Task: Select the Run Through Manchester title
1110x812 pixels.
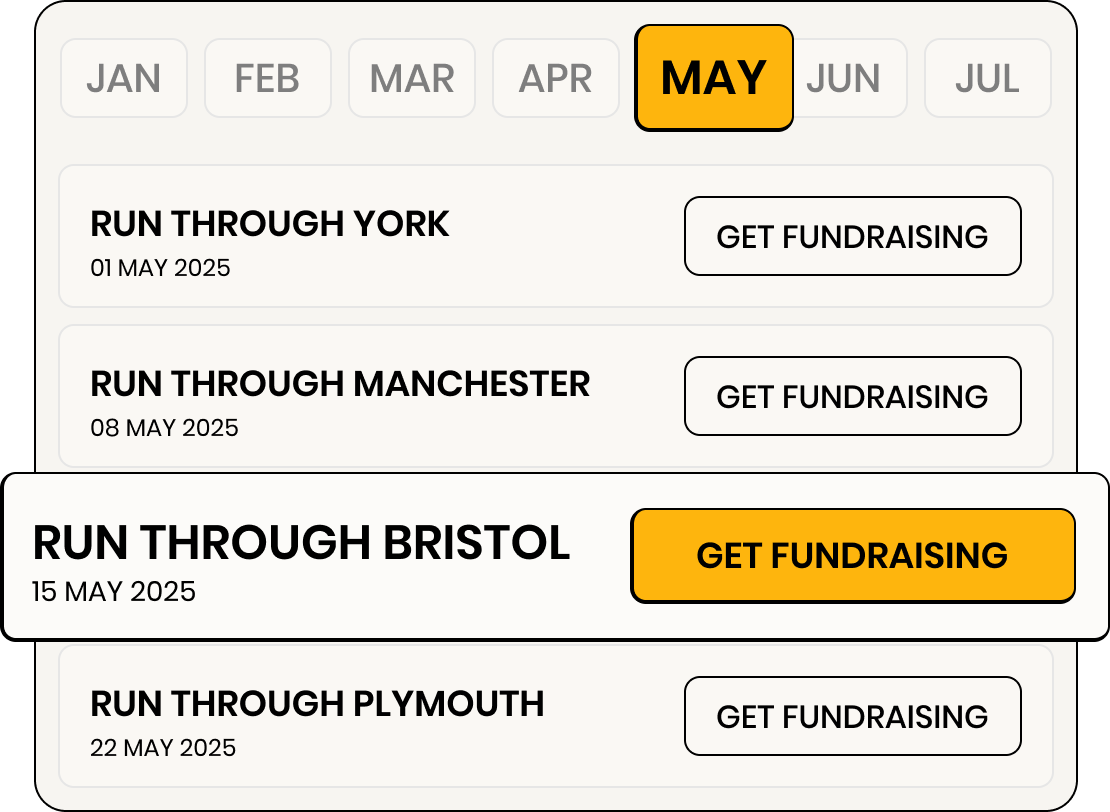Action: coord(340,384)
